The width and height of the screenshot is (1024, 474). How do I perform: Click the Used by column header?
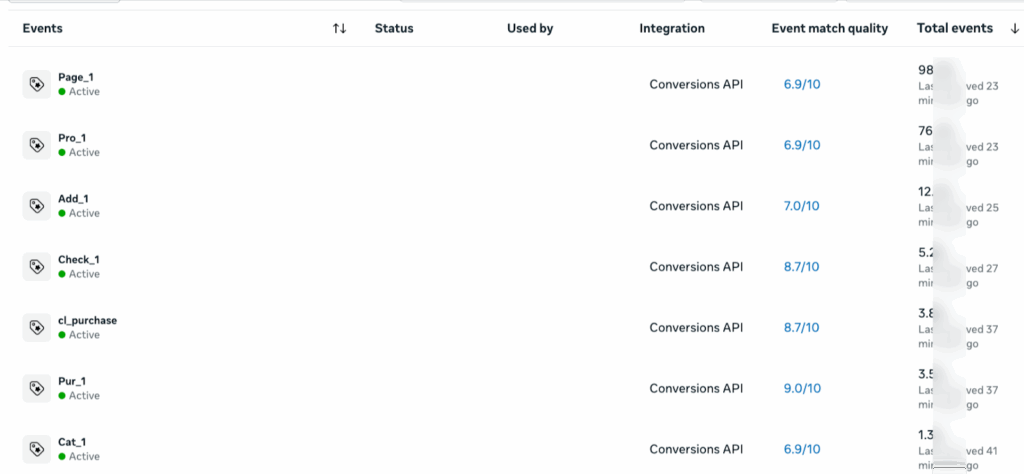[x=530, y=29]
